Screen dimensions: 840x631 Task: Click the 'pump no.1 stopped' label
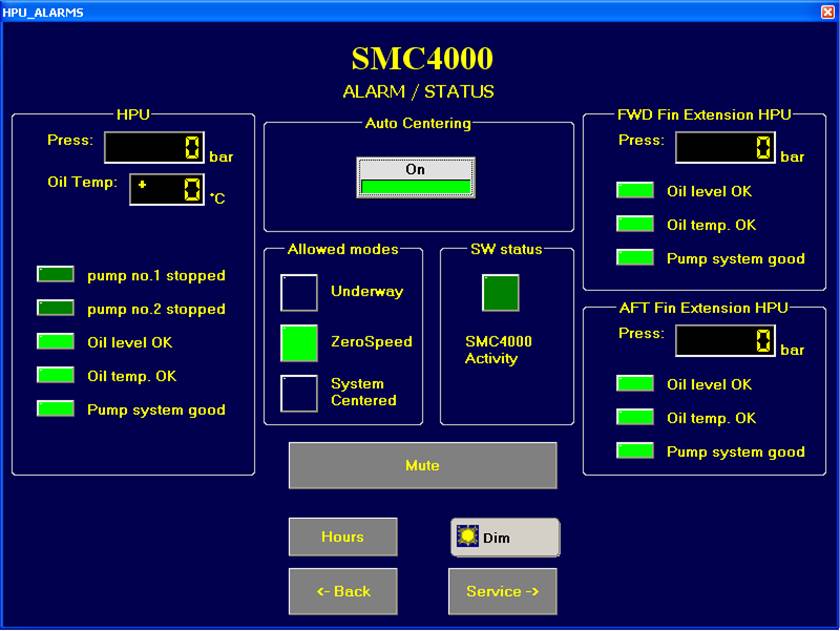point(156,275)
